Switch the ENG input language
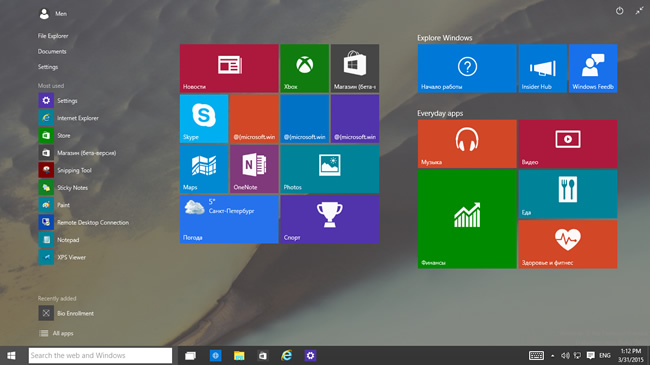 coord(605,355)
